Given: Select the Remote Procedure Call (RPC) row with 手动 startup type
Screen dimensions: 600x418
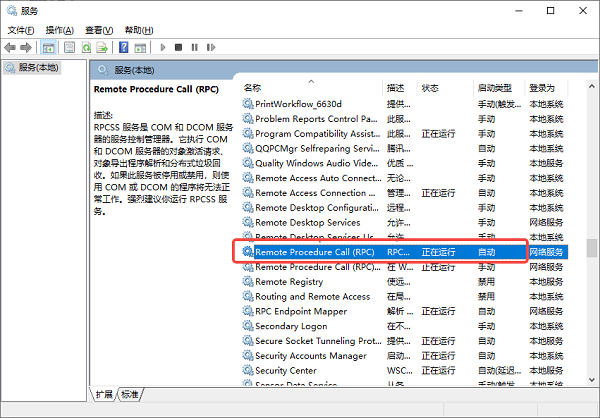Looking at the screenshot, I should [x=404, y=267].
